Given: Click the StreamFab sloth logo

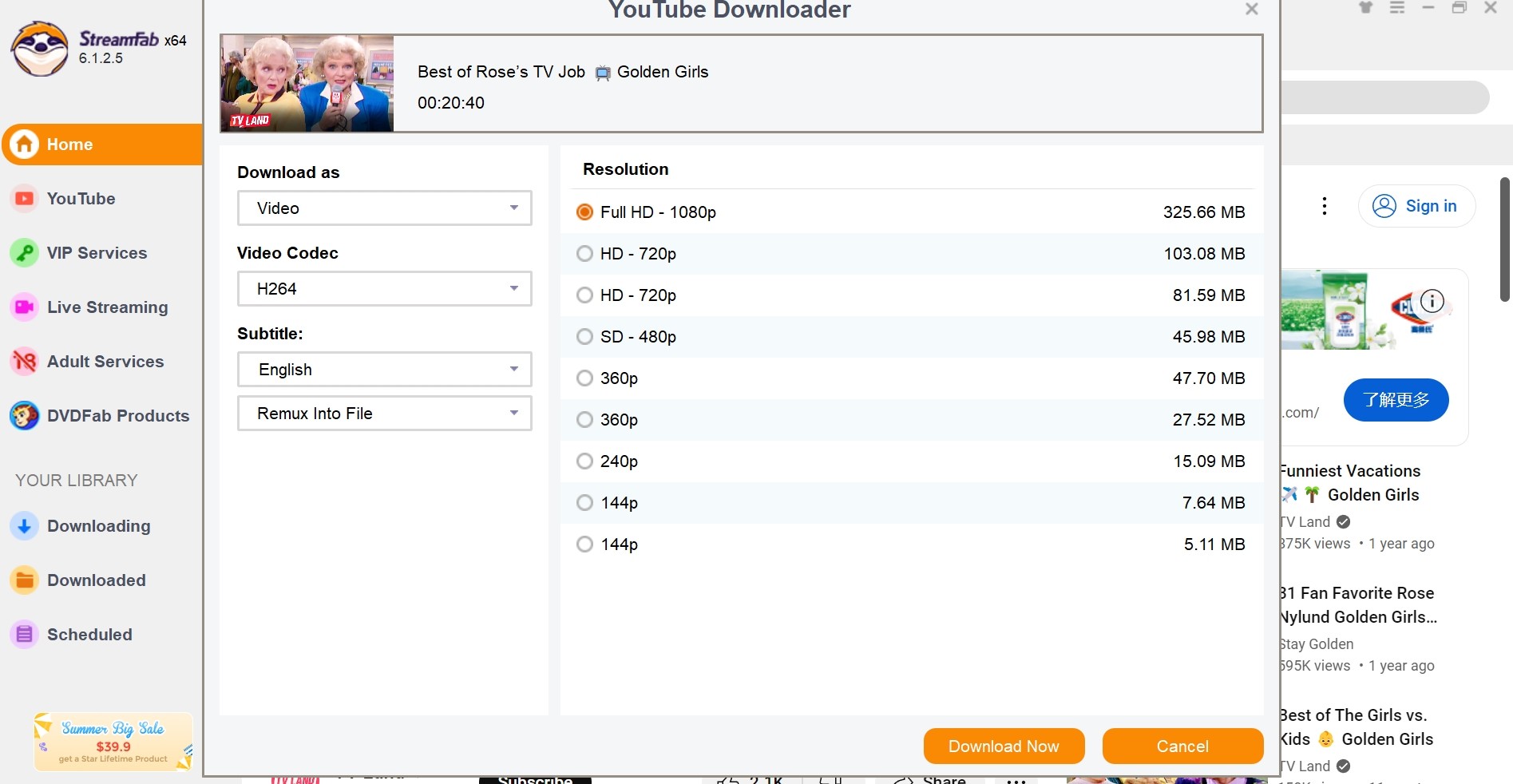Looking at the screenshot, I should pyautogui.click(x=39, y=49).
